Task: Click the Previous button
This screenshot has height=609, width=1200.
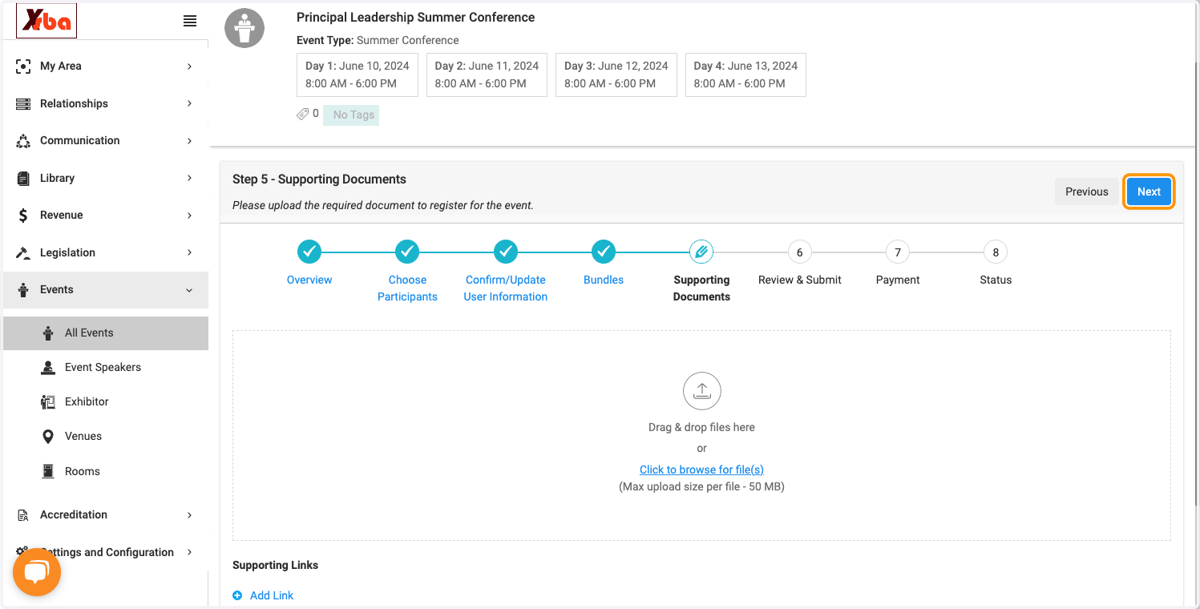Action: click(x=1087, y=192)
